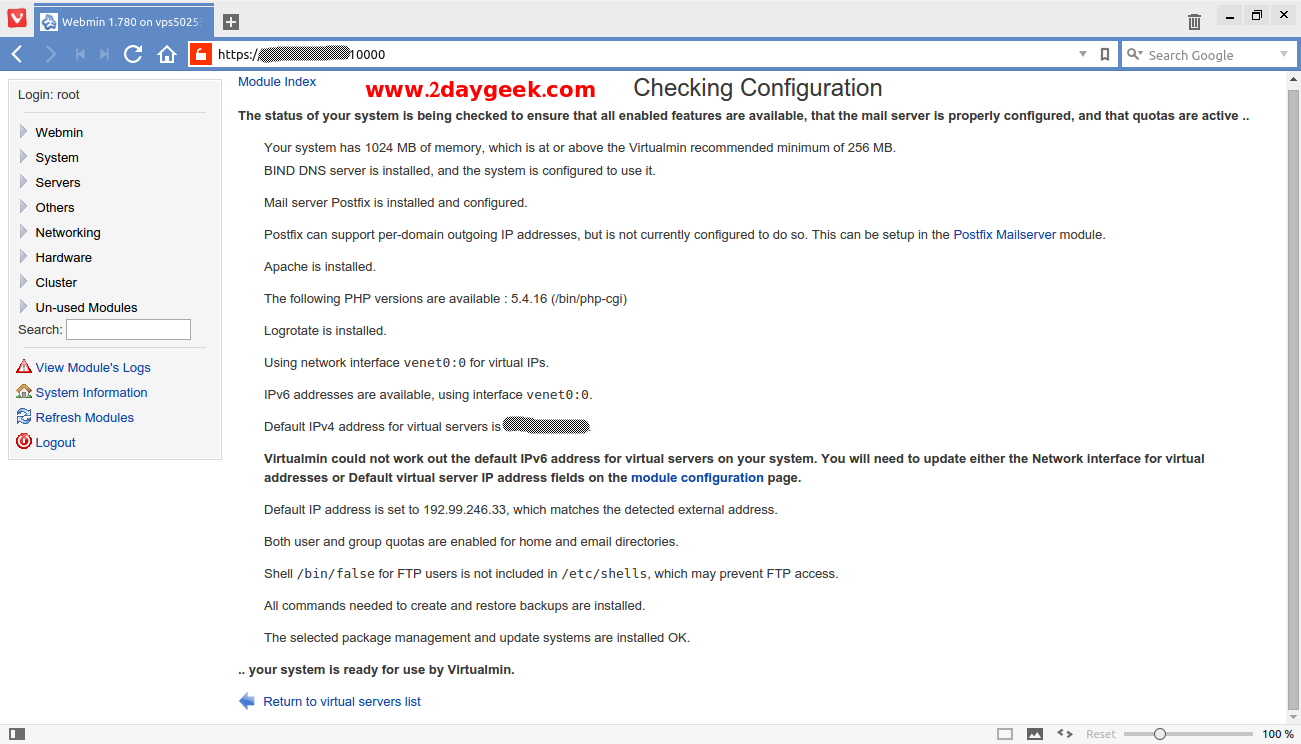Open the closed tabs trash icon
The height and width of the screenshot is (744, 1301).
pyautogui.click(x=1194, y=21)
